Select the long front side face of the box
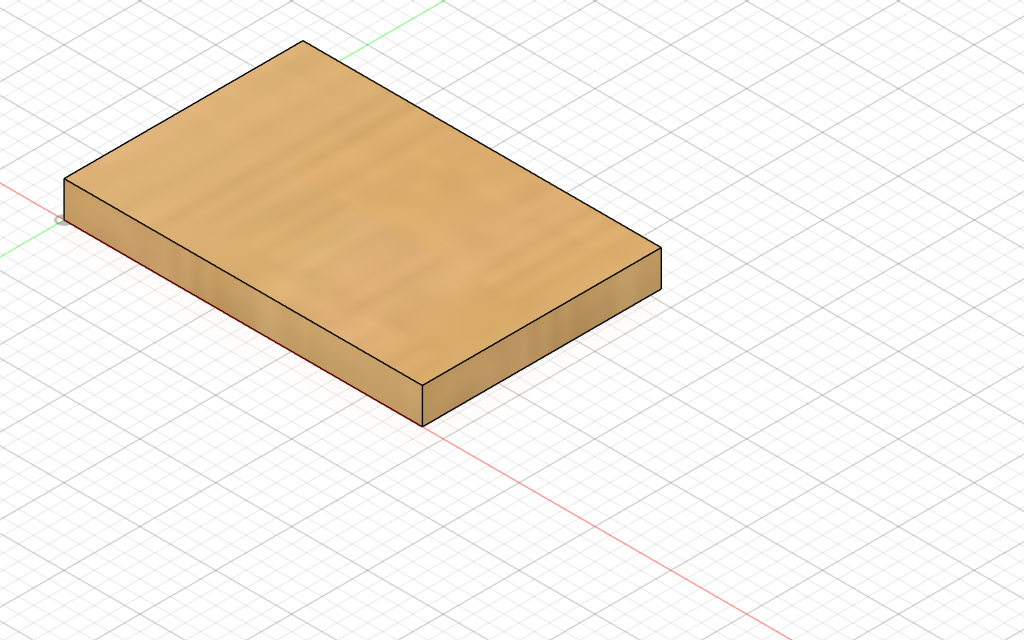The height and width of the screenshot is (640, 1024). pos(243,302)
